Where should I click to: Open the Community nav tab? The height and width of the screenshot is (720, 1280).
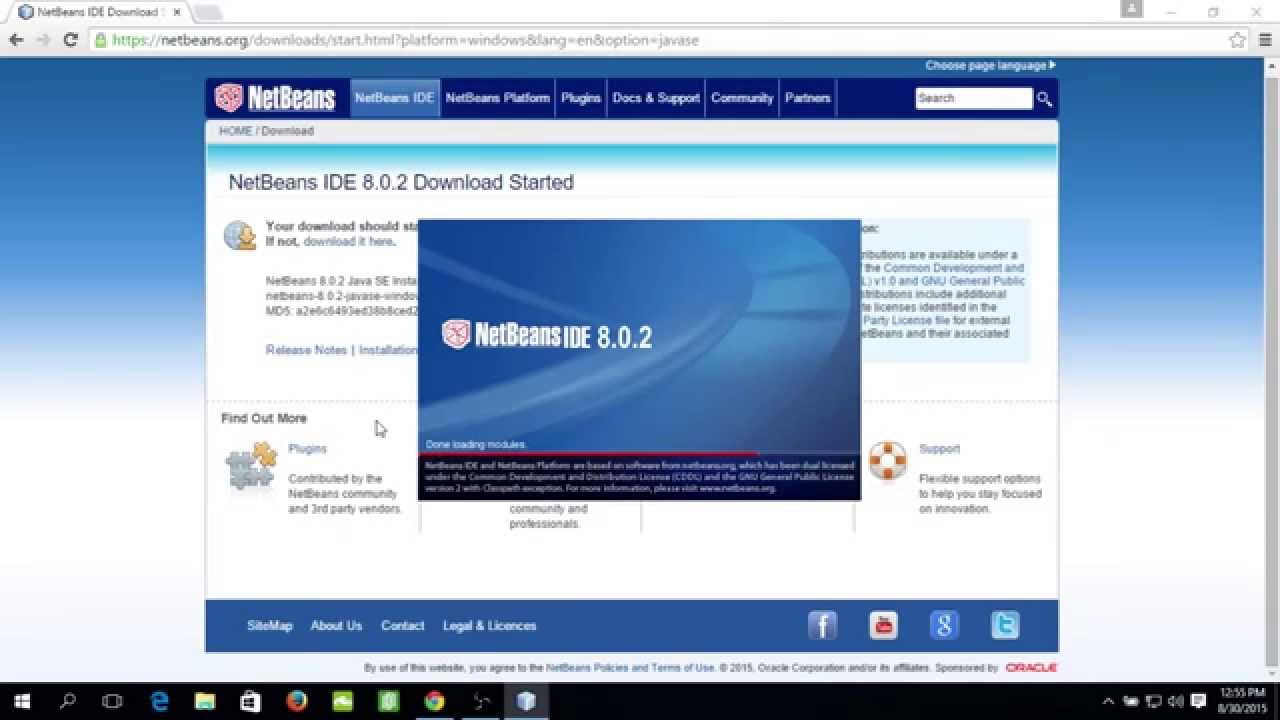point(742,98)
